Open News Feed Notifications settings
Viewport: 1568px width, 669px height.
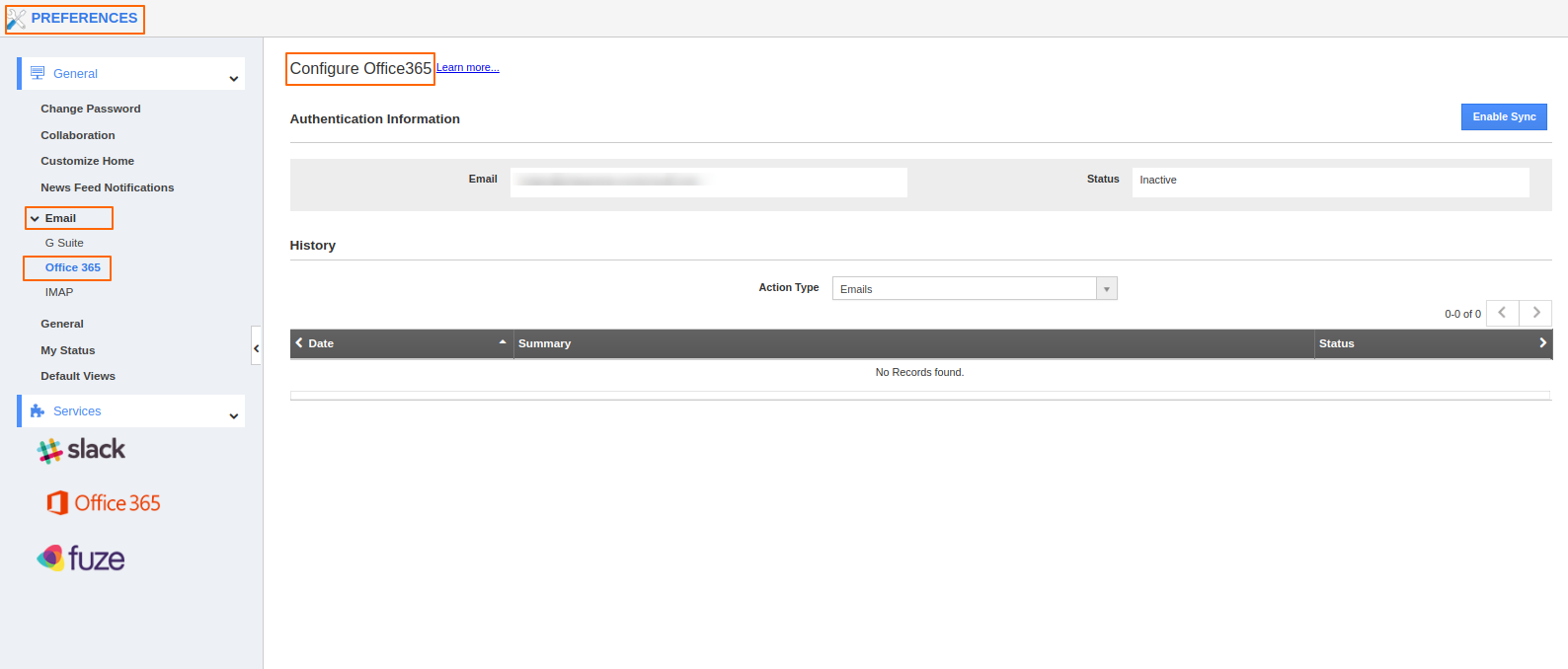[x=108, y=187]
